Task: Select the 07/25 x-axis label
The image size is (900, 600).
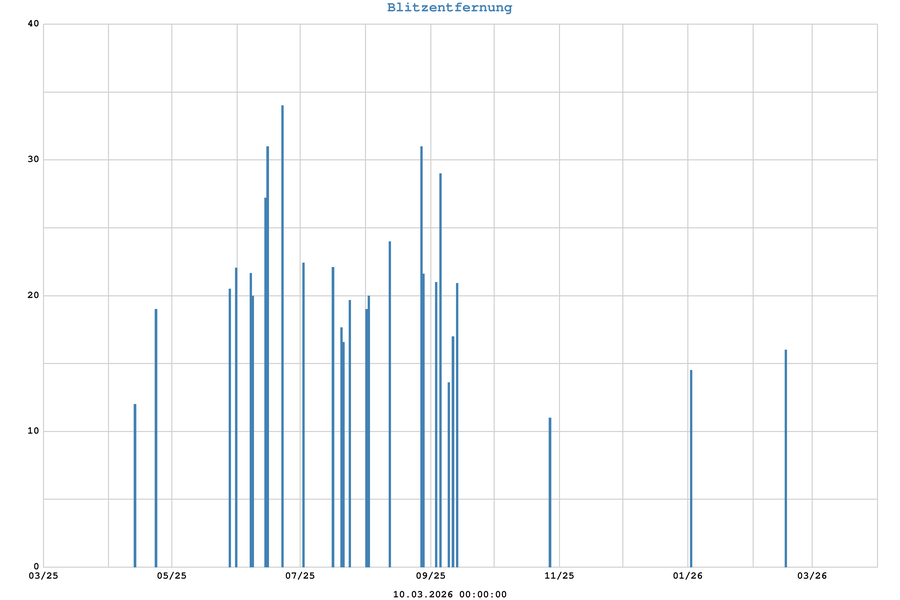Action: pyautogui.click(x=300, y=576)
